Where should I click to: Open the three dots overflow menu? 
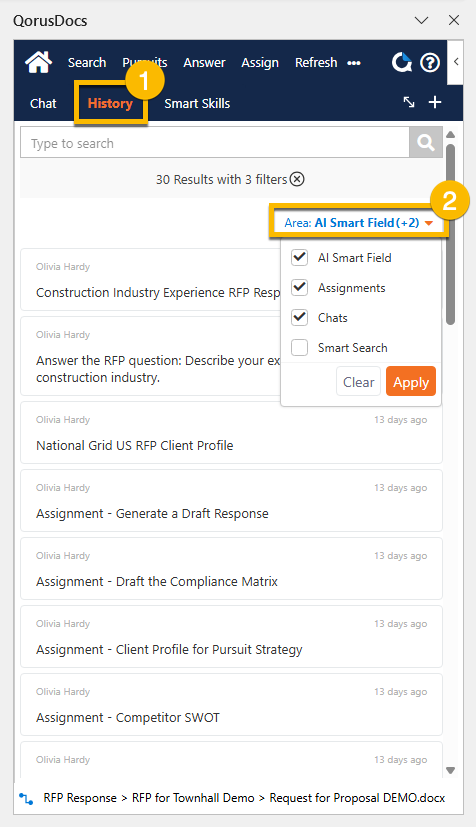(x=354, y=63)
